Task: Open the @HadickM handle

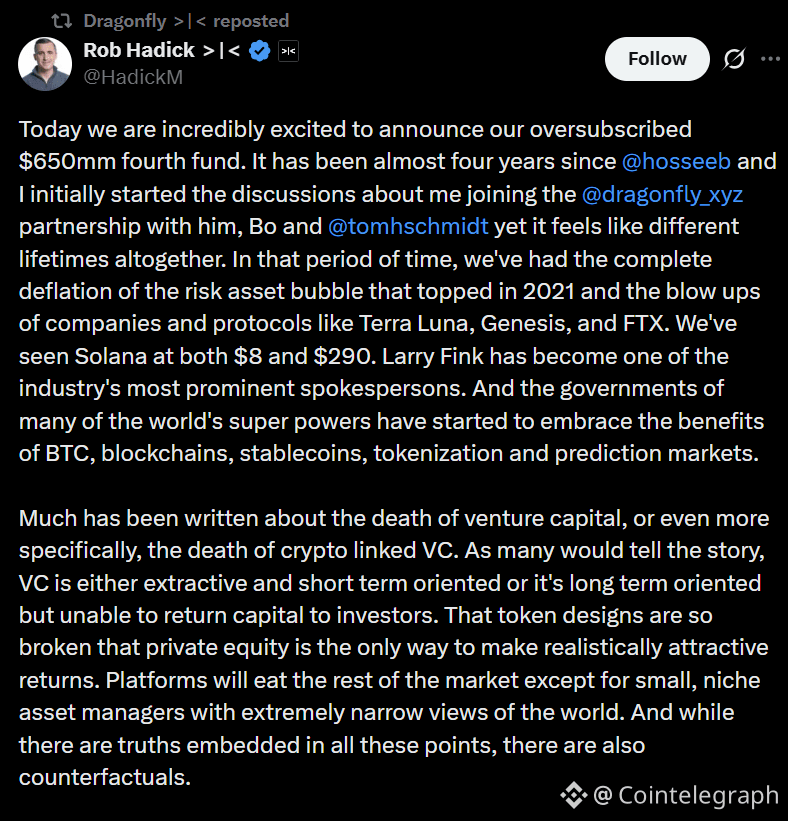Action: tap(133, 77)
